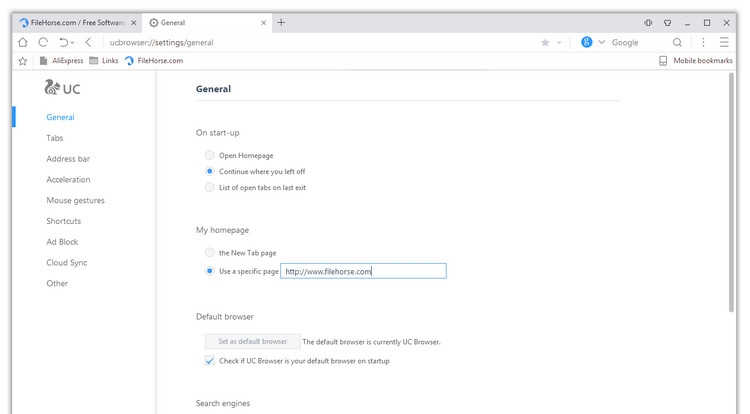Open Mobile bookmarks
Viewport: 750px width, 414px height.
pos(695,61)
